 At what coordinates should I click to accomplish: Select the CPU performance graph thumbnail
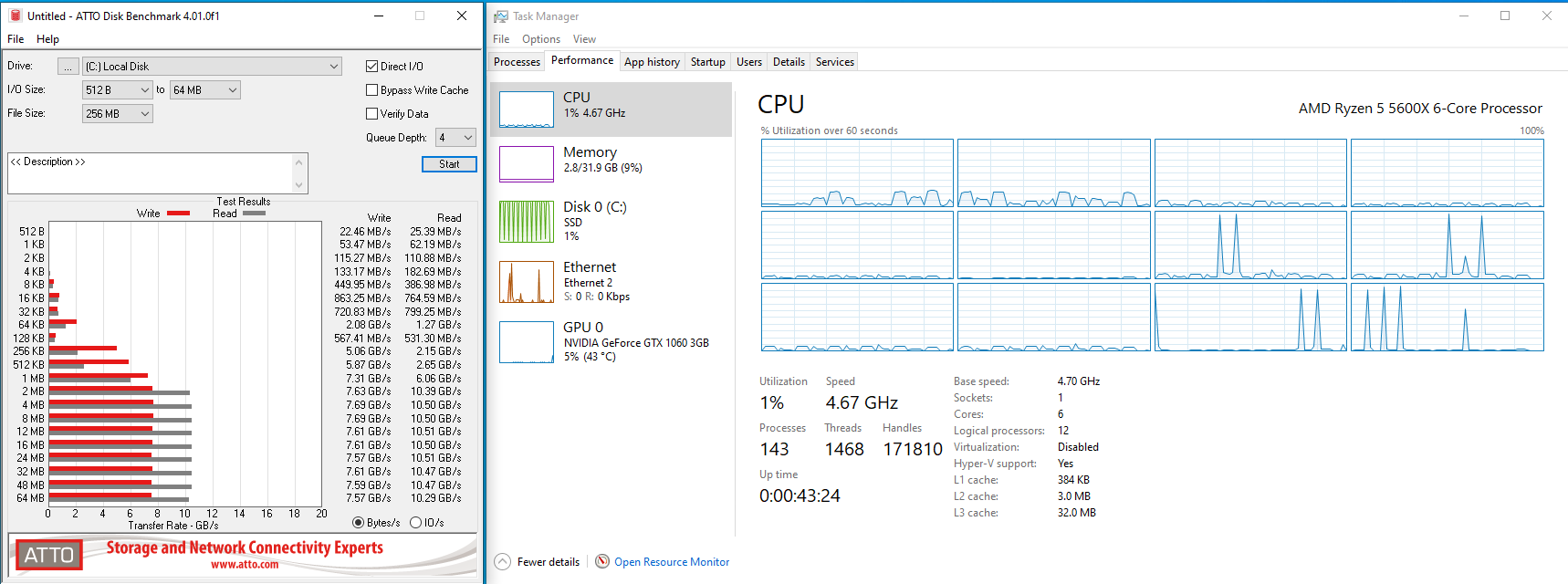click(x=527, y=109)
